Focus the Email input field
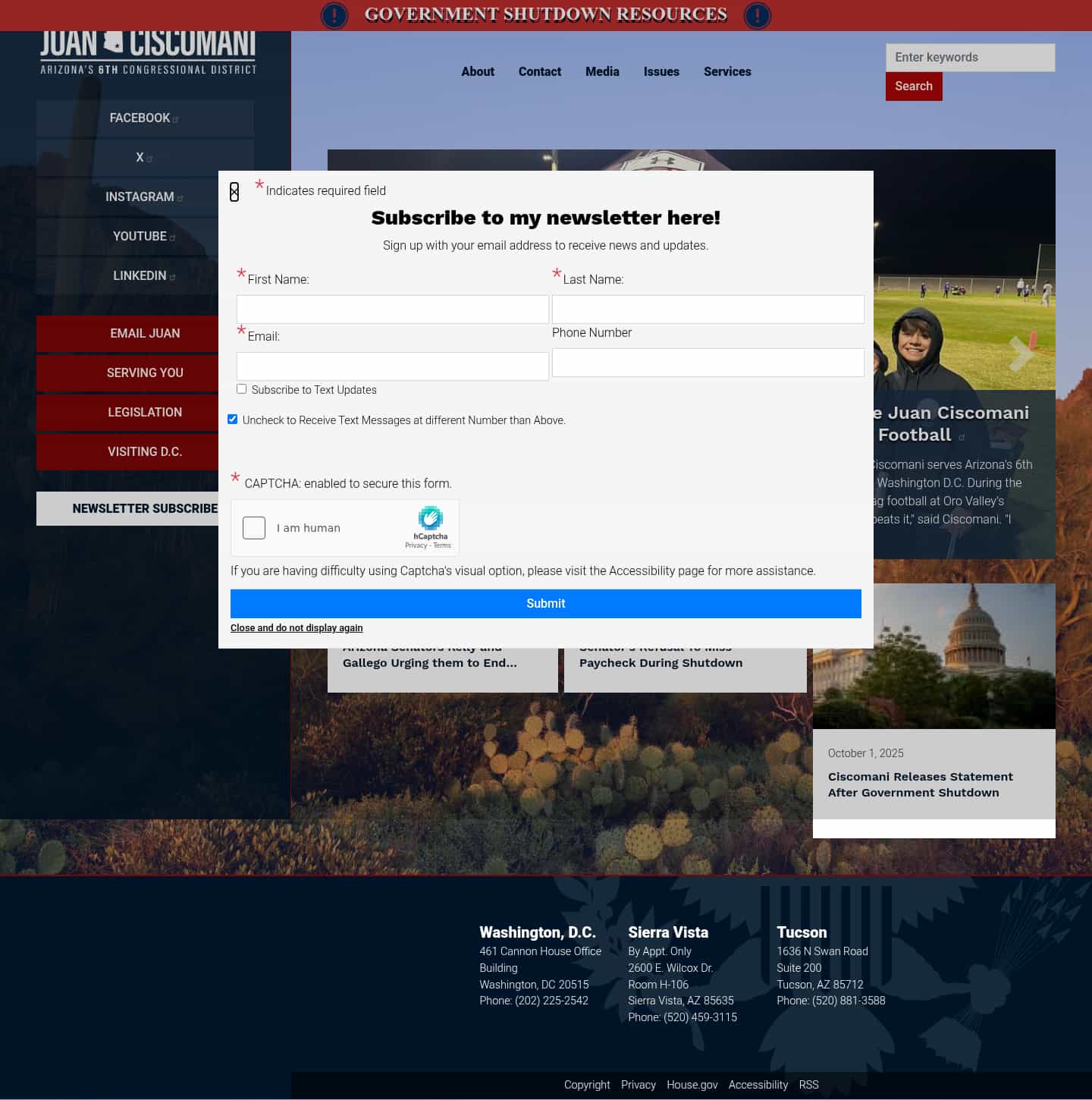This screenshot has height=1100, width=1092. coord(393,366)
